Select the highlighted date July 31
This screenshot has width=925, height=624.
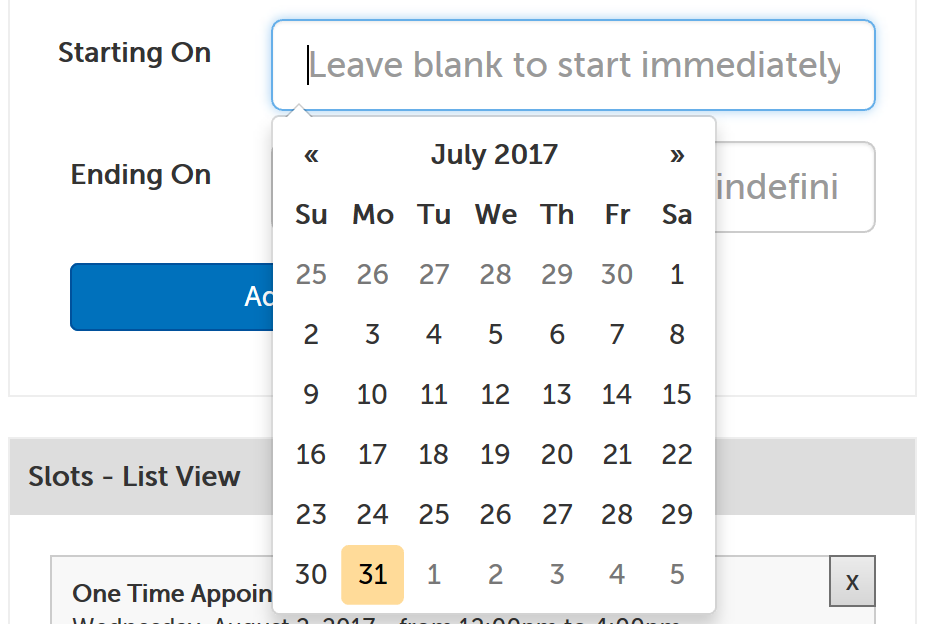(x=372, y=575)
